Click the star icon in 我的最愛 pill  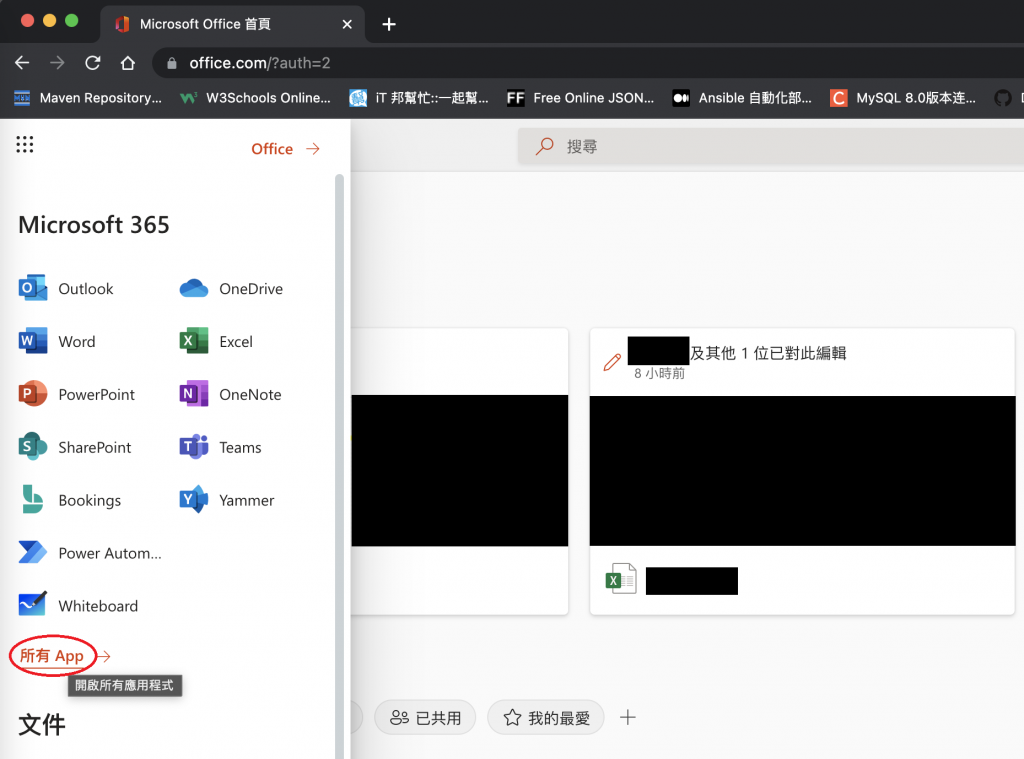(513, 718)
